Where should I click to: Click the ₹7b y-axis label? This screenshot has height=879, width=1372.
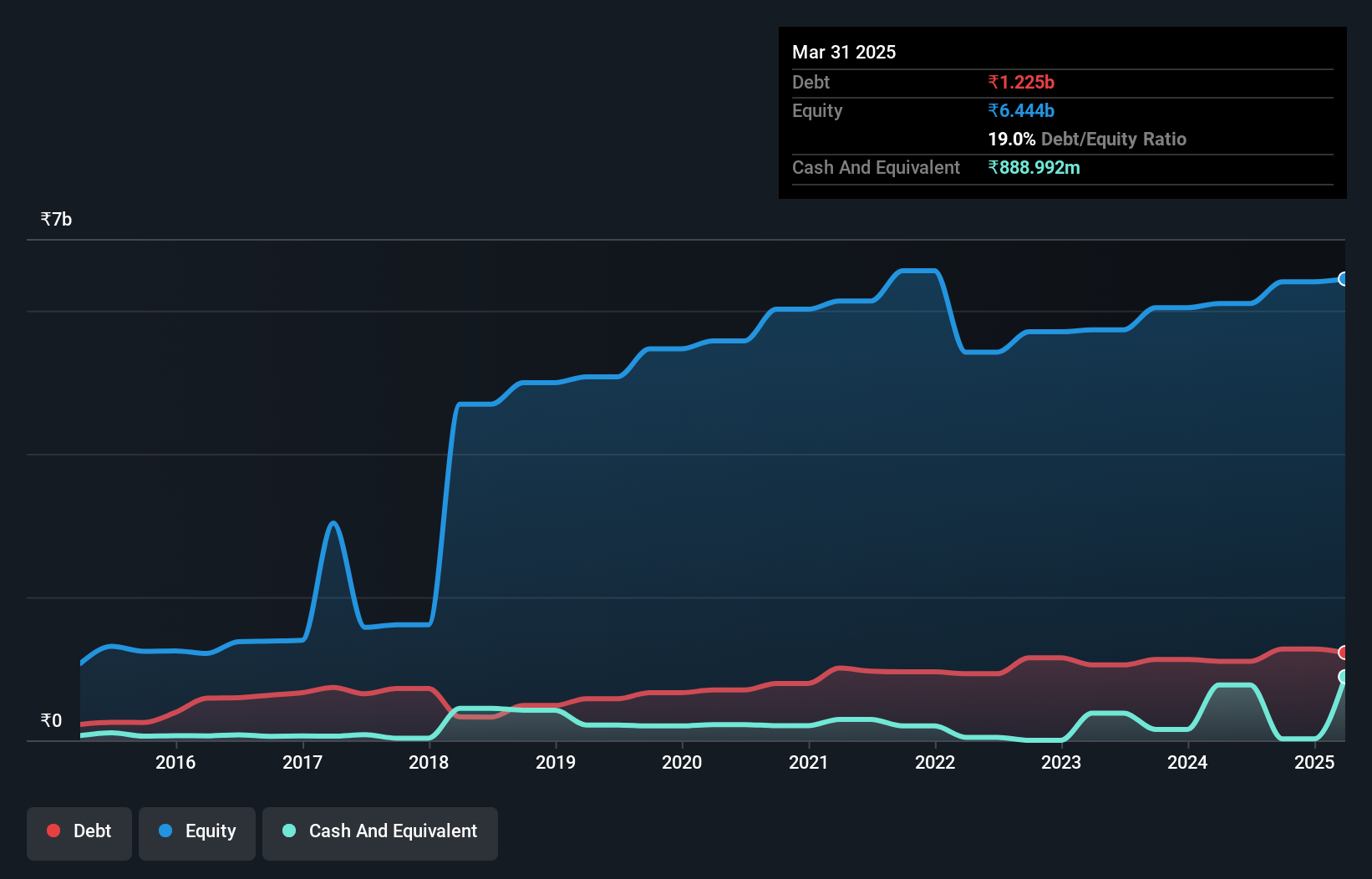(56, 220)
